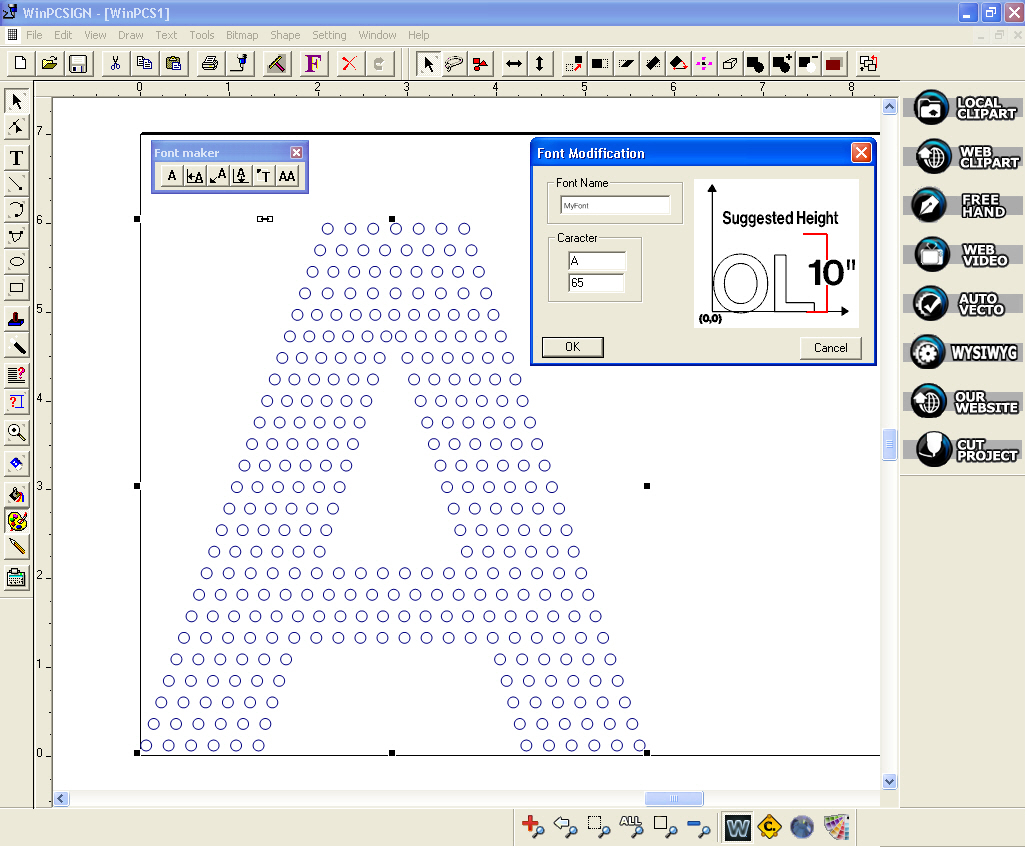The width and height of the screenshot is (1026, 848).
Task: Click the horizontal scrollbar below the canvas
Action: [673, 798]
